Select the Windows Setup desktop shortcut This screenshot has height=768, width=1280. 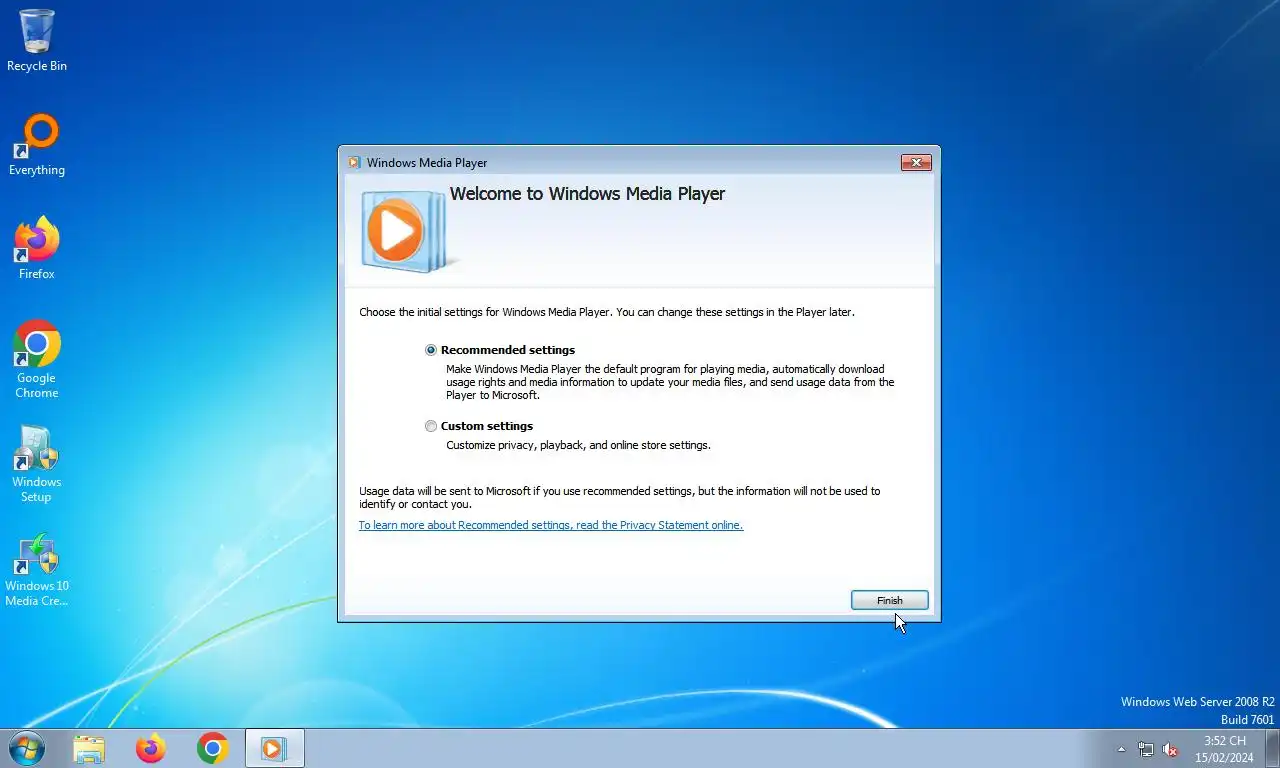pyautogui.click(x=37, y=464)
